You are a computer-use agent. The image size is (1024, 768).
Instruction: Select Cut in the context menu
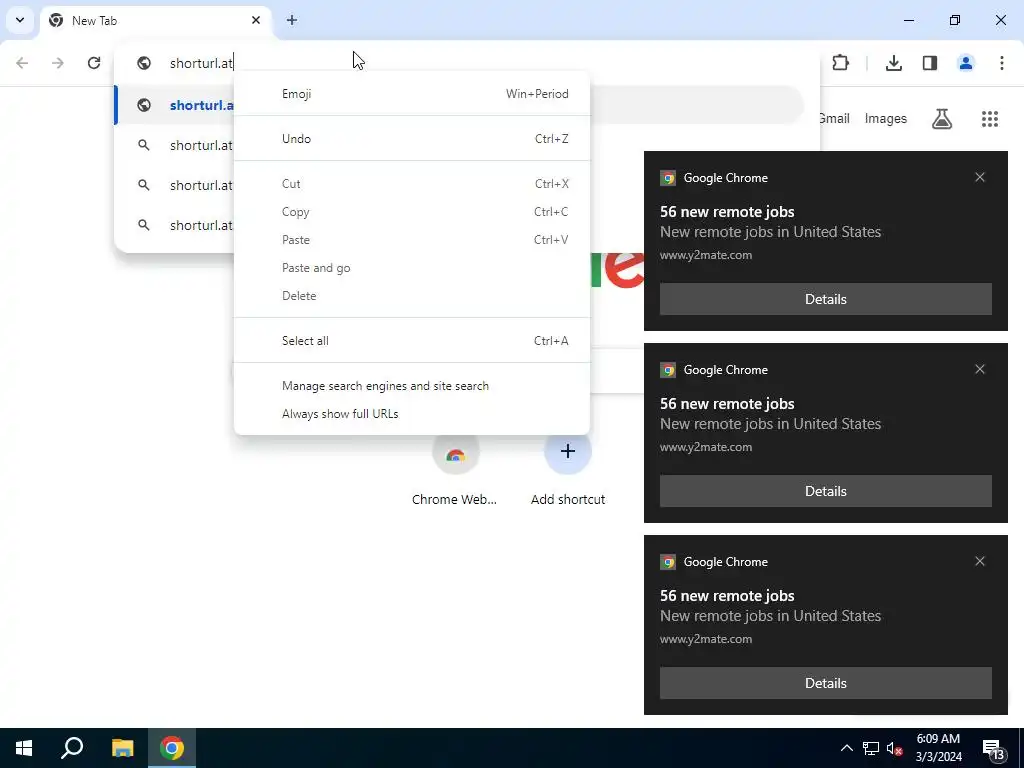coord(412,184)
